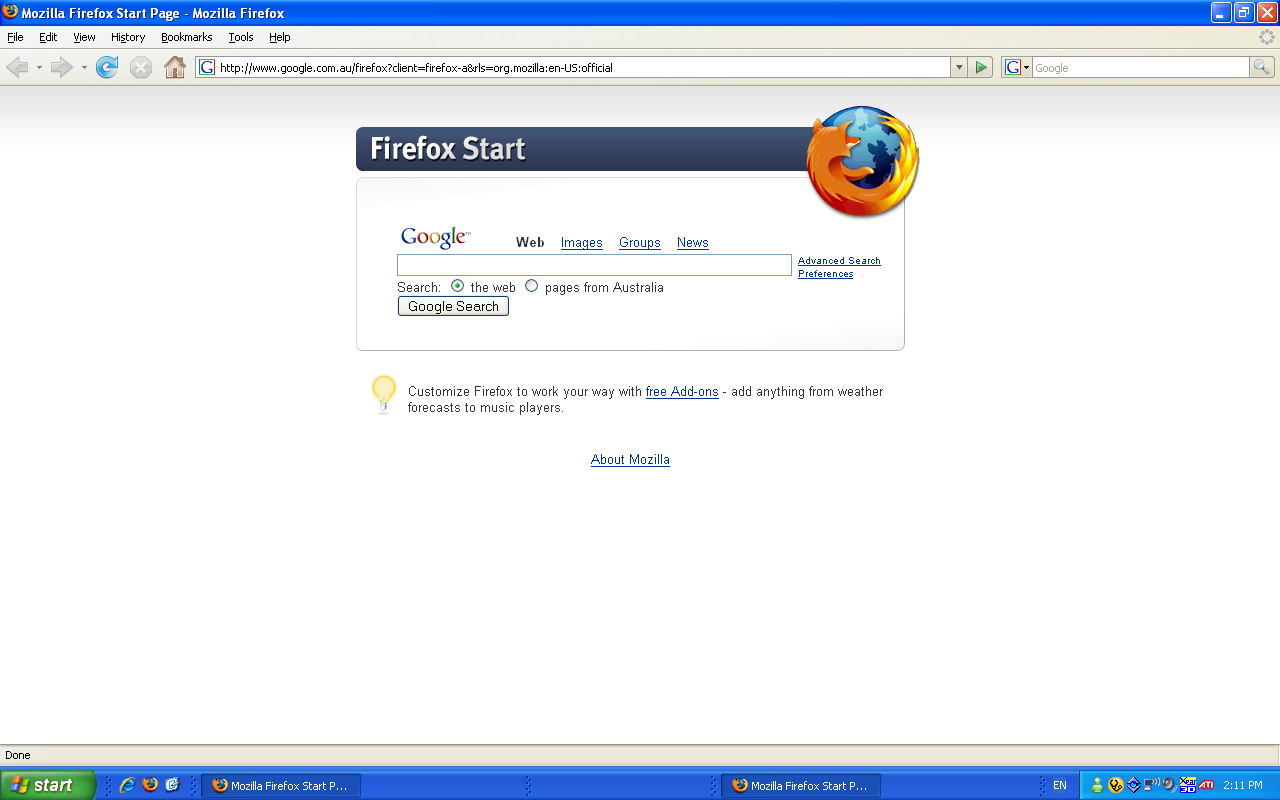Click the Show Desktop Quick Launch icon

(172, 785)
